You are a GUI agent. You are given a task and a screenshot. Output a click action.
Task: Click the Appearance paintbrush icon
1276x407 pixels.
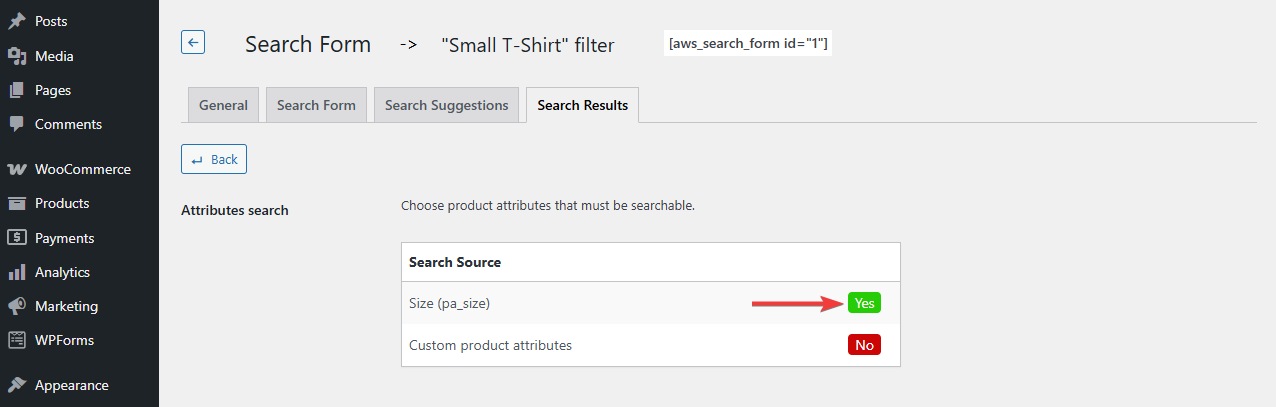click(x=16, y=385)
